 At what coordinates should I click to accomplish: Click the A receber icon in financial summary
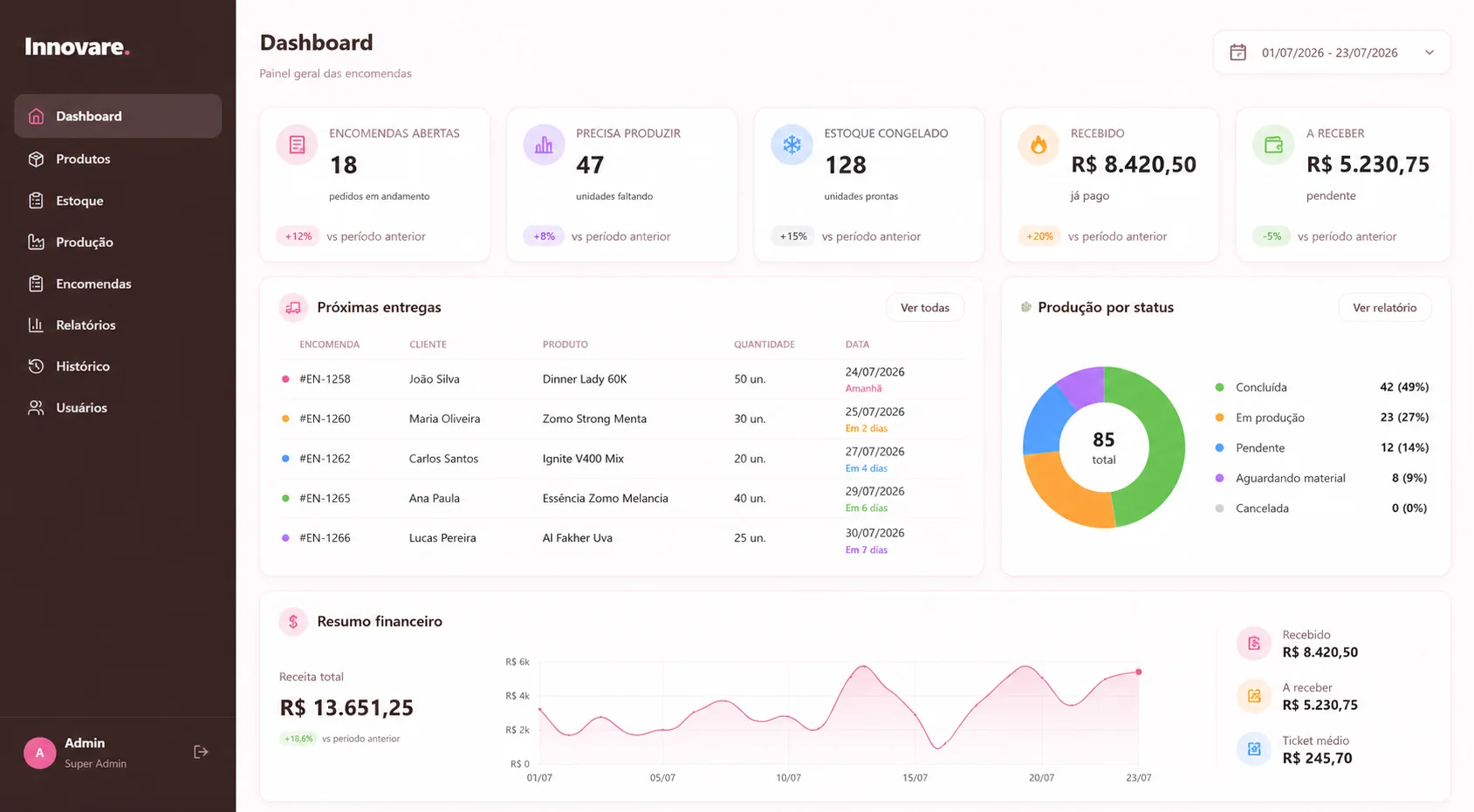[x=1254, y=696]
